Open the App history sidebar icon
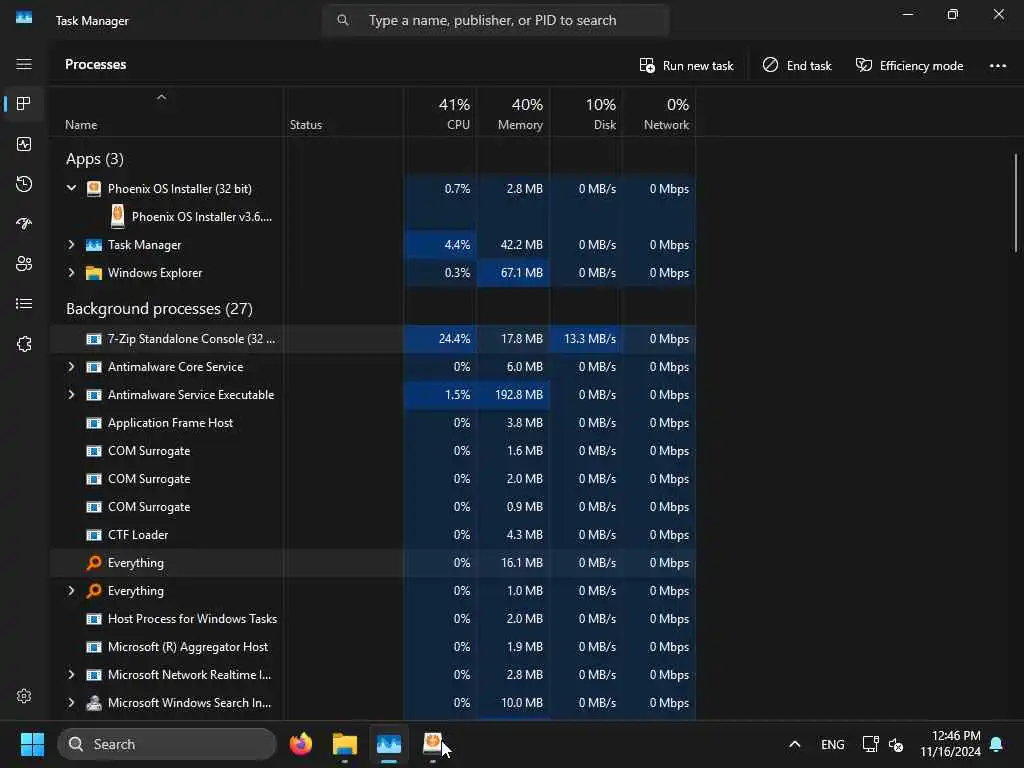The image size is (1024, 768). (24, 184)
